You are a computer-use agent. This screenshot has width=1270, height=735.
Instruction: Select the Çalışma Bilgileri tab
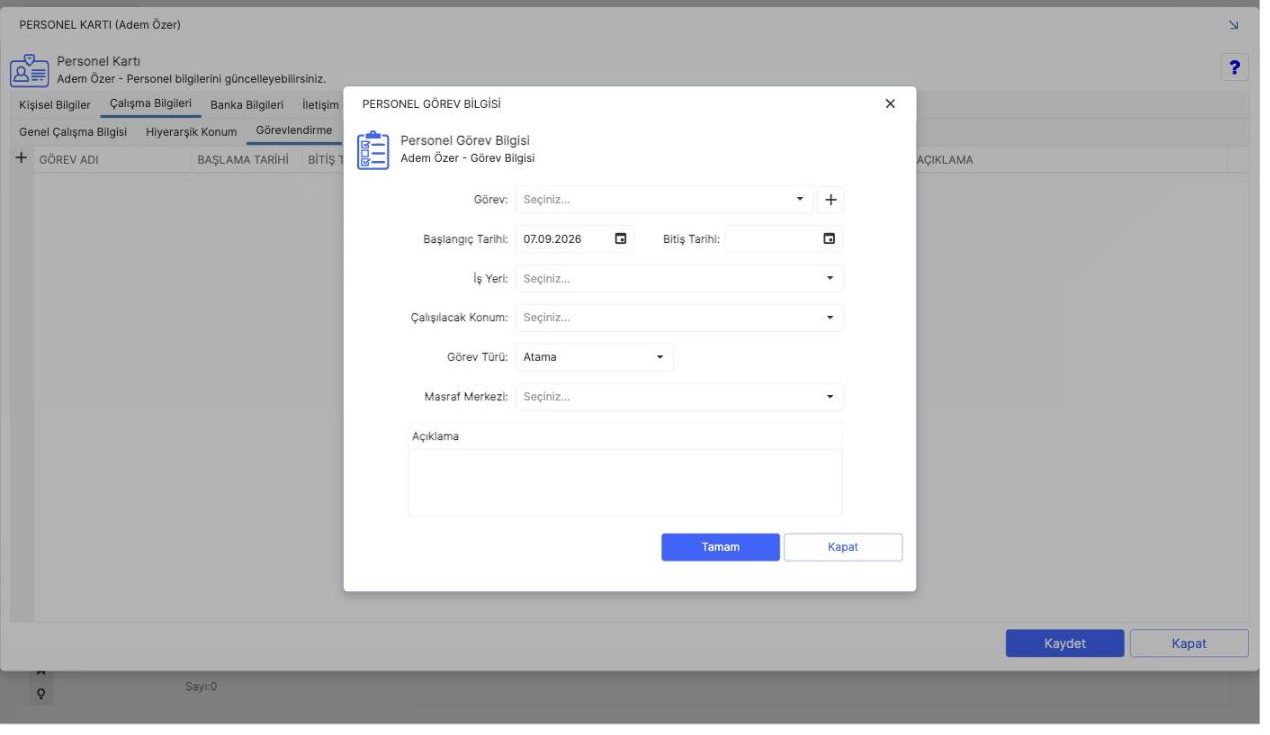click(151, 104)
